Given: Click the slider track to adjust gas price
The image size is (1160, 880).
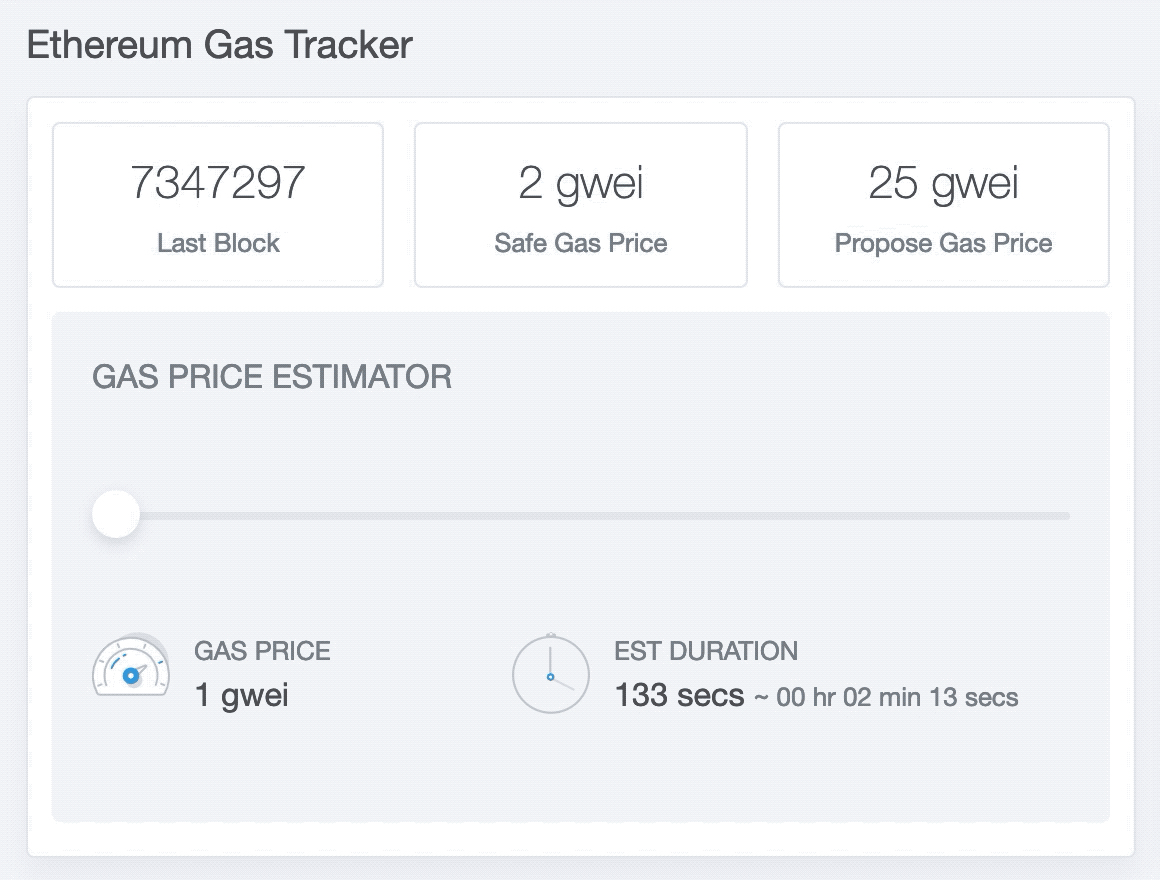Looking at the screenshot, I should [x=600, y=516].
